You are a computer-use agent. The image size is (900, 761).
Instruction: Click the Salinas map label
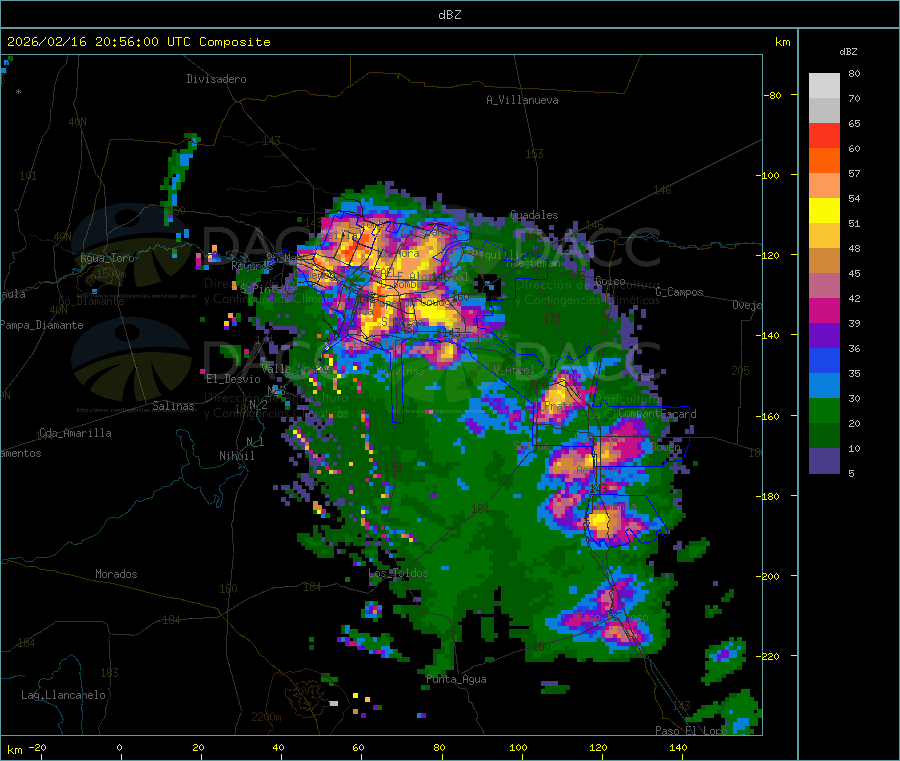coord(173,406)
